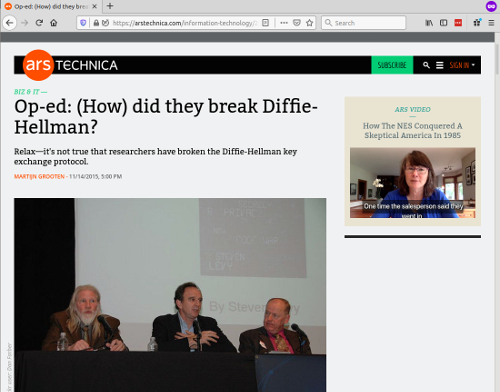This screenshot has height=392, width=500.
Task: Expand the Ars site section menu
Action: pos(440,65)
